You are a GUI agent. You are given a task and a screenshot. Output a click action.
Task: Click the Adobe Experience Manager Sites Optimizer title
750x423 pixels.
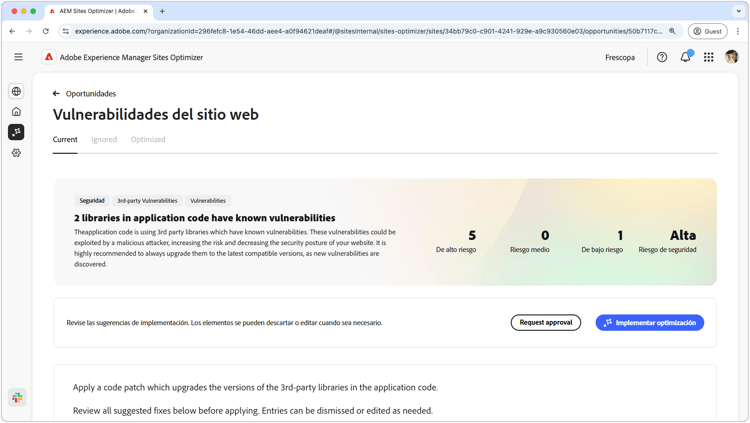[x=131, y=57]
